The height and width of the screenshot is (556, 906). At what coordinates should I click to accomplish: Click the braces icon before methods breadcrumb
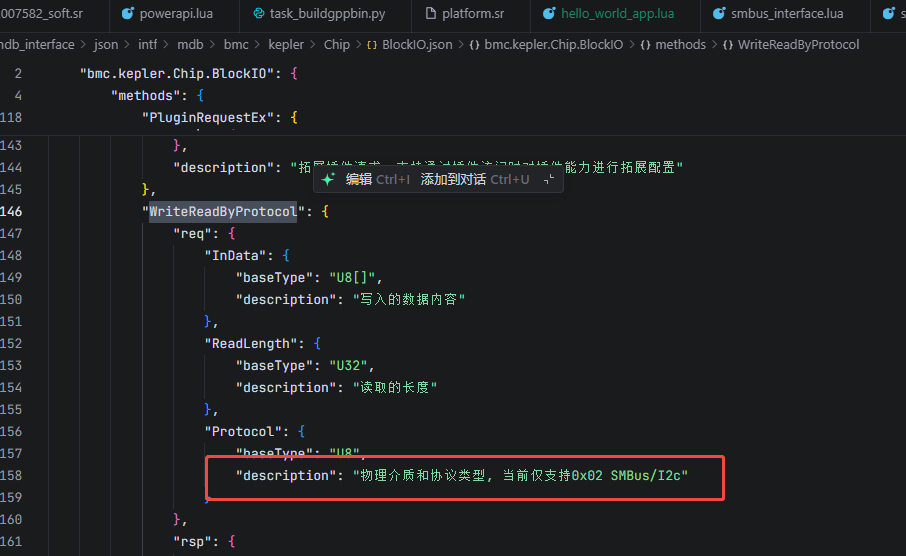pyautogui.click(x=645, y=45)
